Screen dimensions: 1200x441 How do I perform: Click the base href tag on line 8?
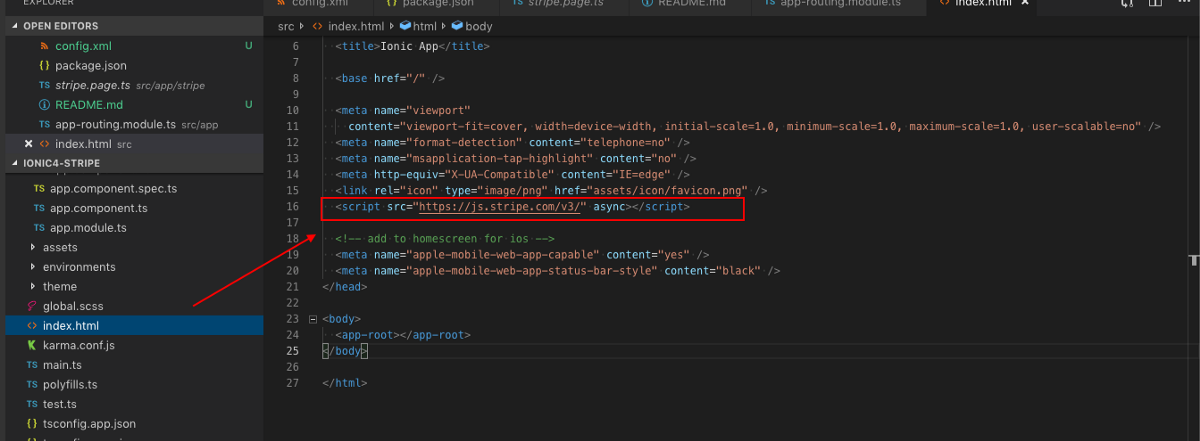(x=390, y=78)
